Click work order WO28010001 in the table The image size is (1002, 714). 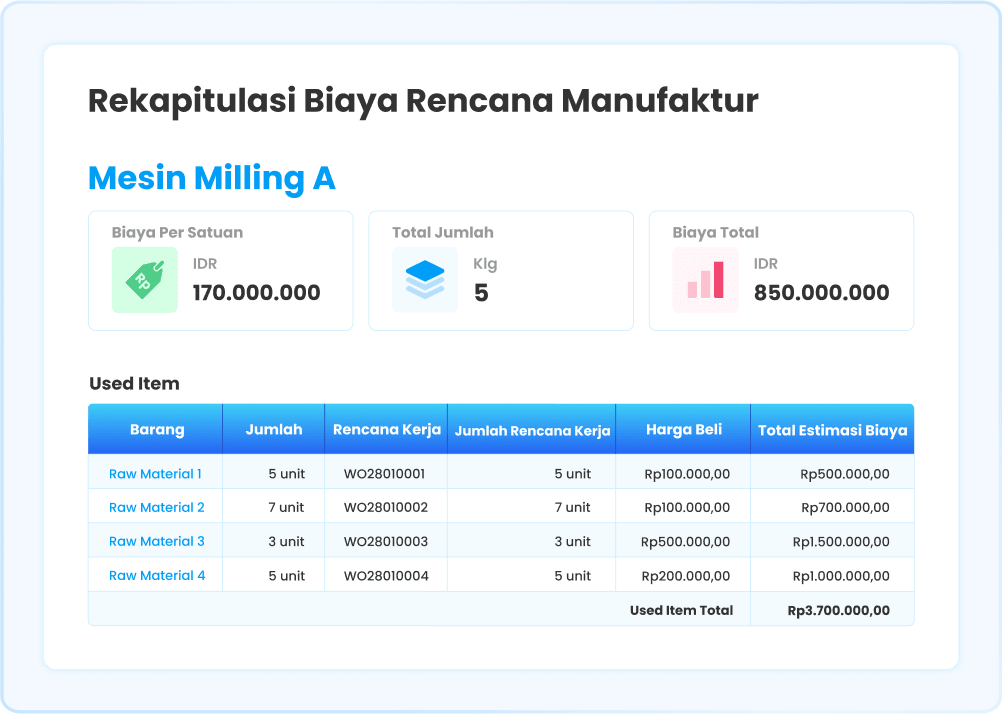(x=386, y=473)
